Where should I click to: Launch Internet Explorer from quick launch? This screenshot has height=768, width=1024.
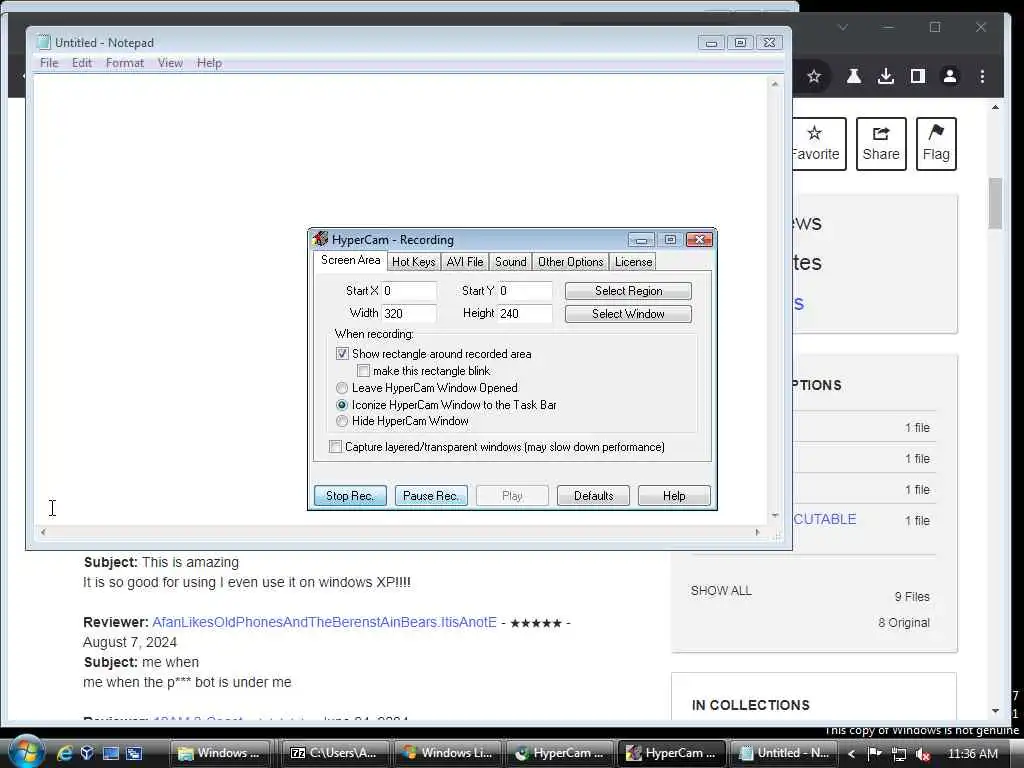64,753
